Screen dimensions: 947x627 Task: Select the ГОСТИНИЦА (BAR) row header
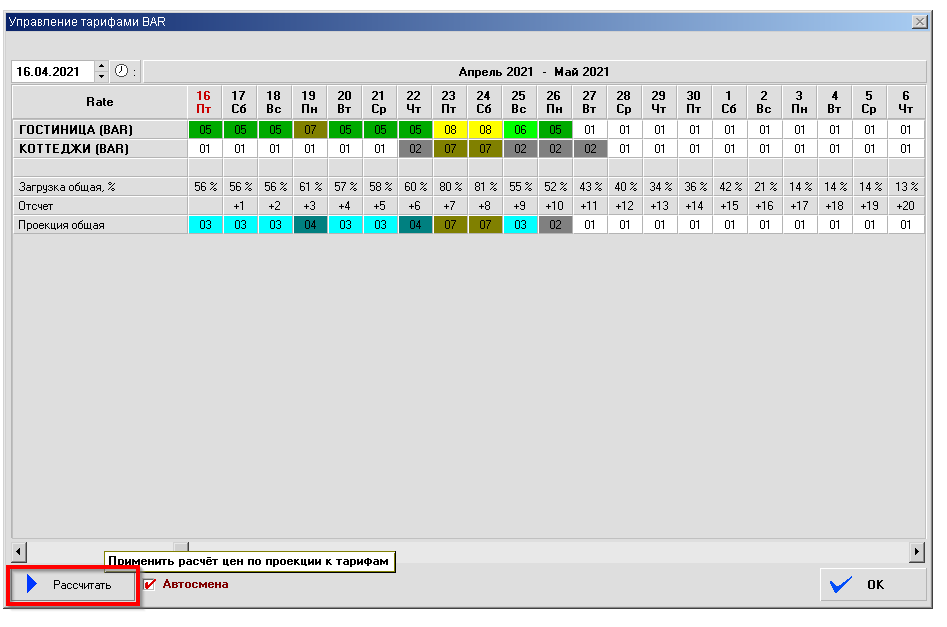point(99,130)
